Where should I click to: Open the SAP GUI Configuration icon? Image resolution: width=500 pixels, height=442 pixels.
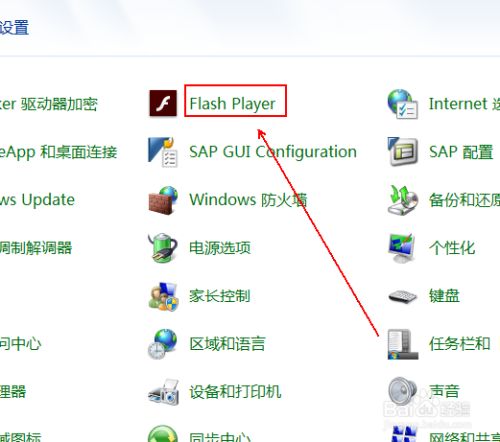click(x=163, y=152)
